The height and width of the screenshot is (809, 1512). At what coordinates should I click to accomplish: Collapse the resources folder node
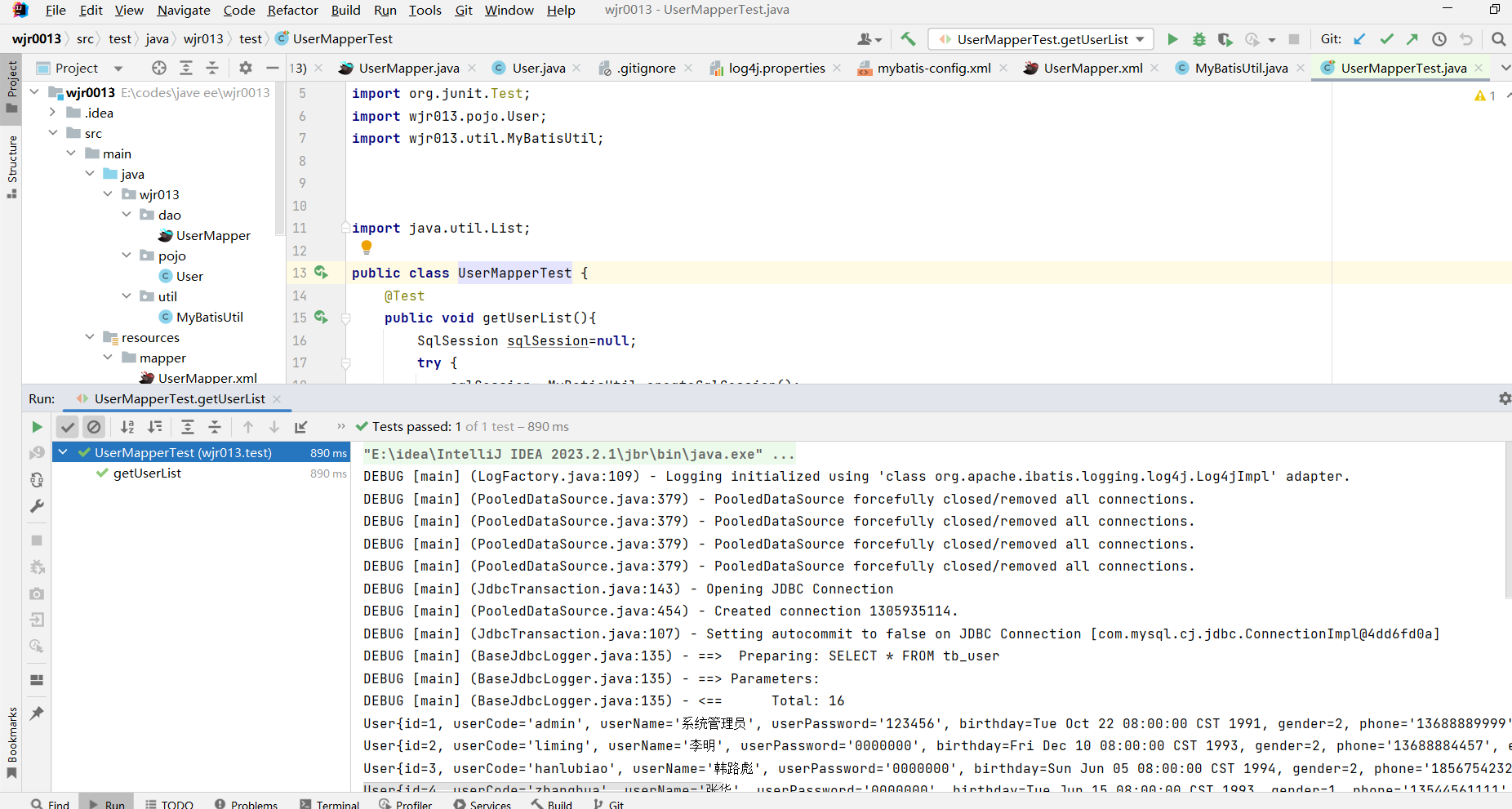pos(90,337)
